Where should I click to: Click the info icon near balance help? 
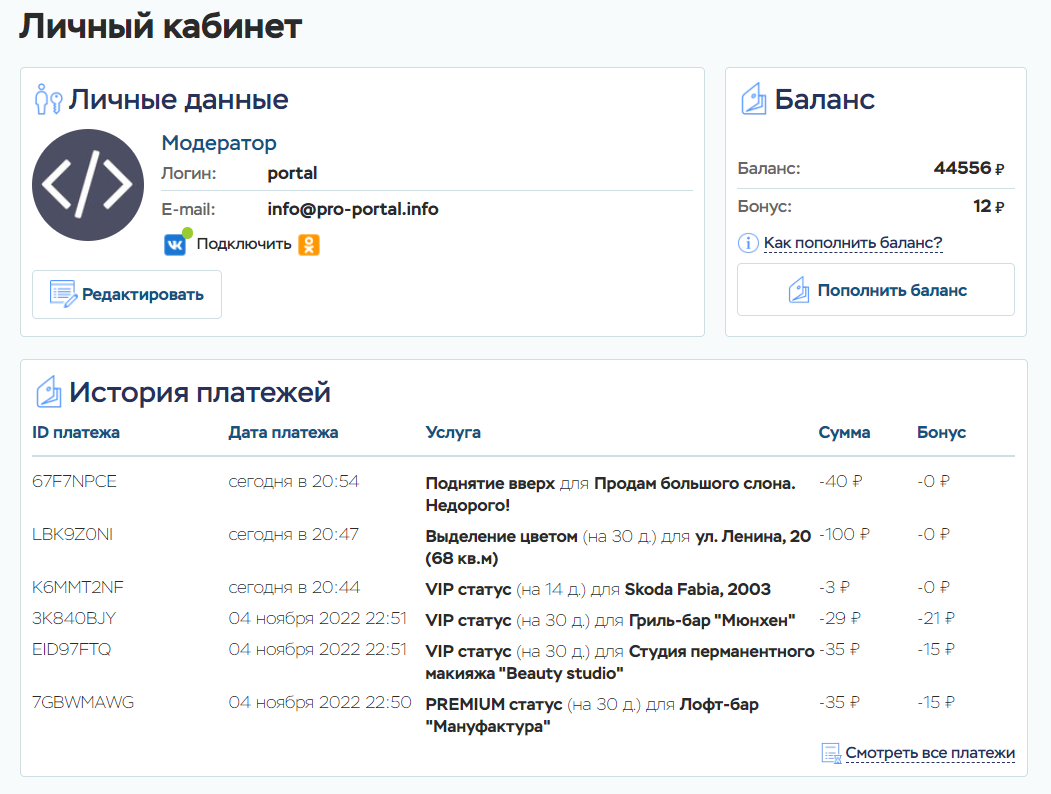pyautogui.click(x=748, y=243)
